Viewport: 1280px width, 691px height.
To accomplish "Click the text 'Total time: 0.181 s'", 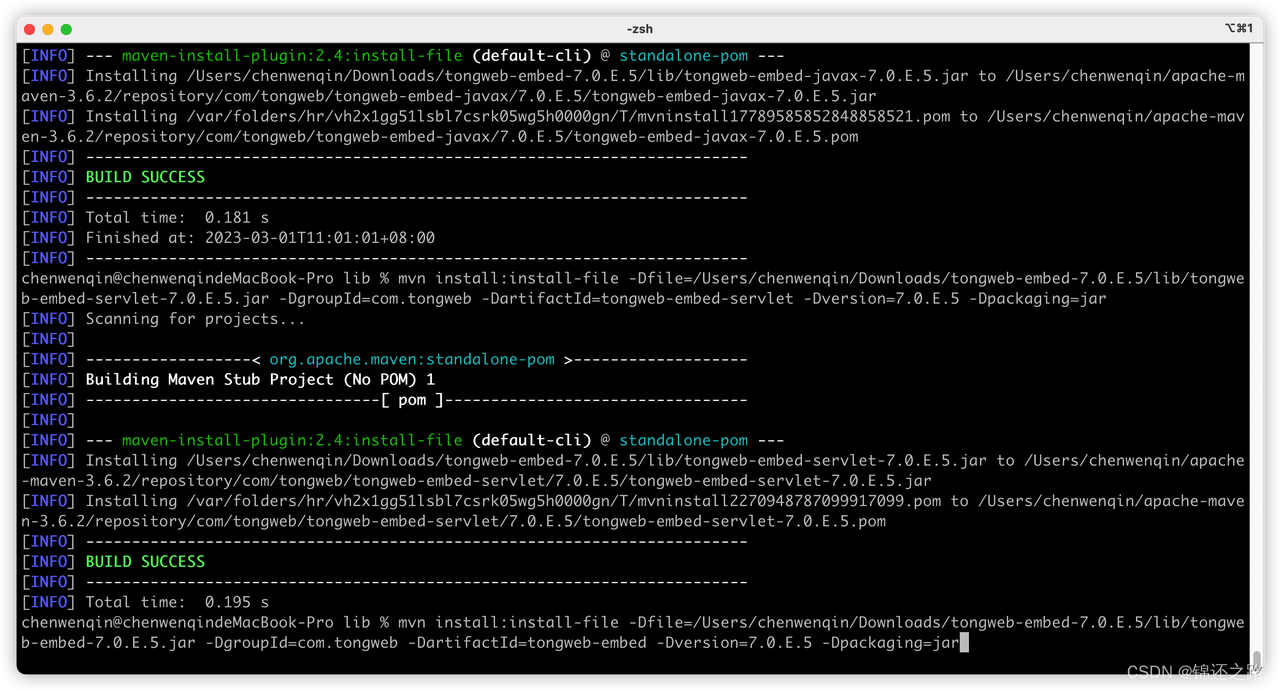I will tap(177, 217).
